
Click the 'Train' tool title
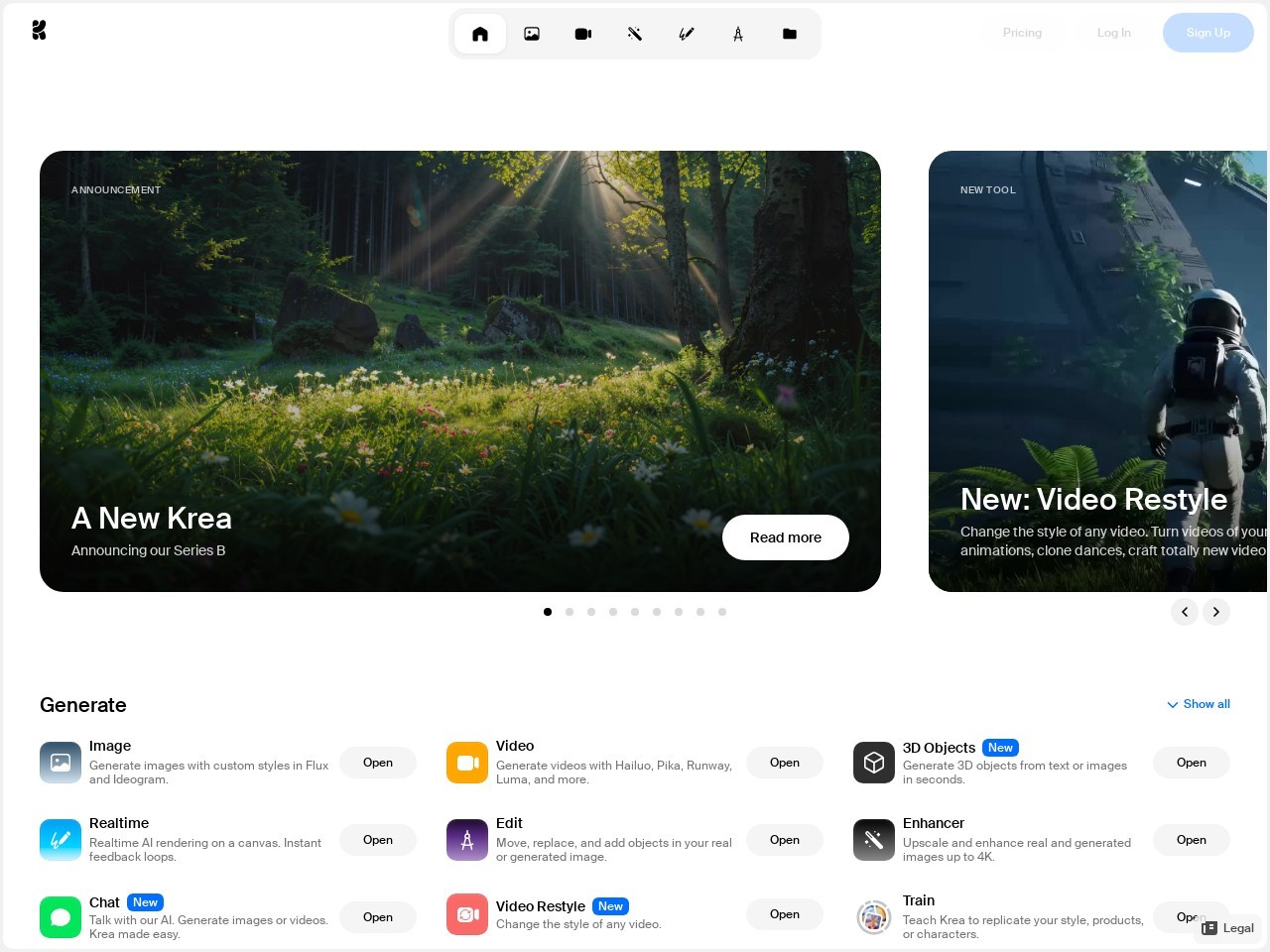(919, 900)
